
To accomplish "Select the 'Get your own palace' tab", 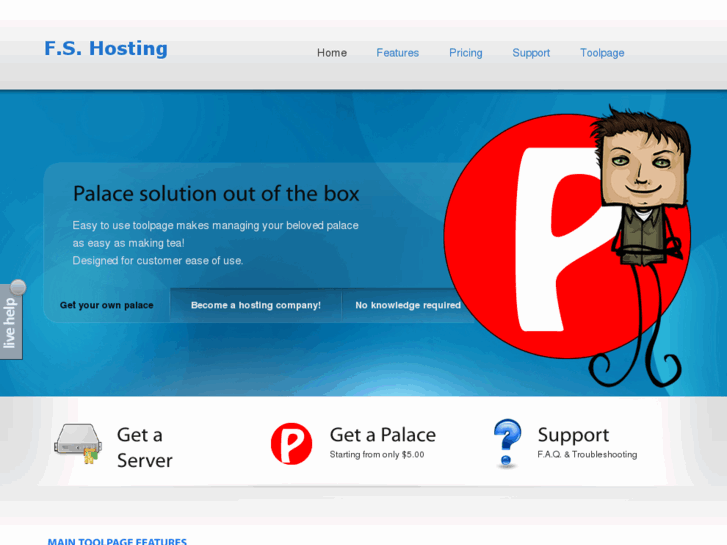I will coord(107,305).
